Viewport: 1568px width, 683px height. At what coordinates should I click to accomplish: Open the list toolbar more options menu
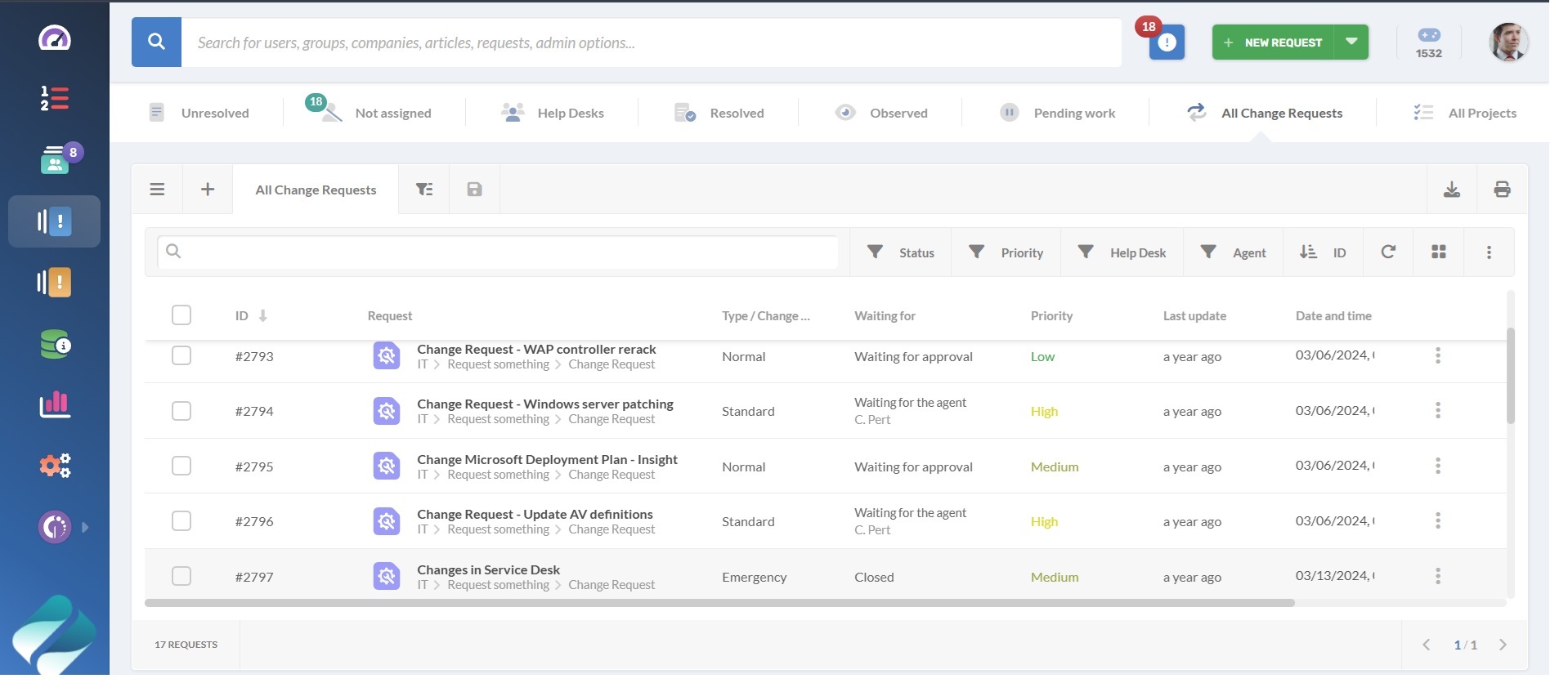[x=1489, y=252]
